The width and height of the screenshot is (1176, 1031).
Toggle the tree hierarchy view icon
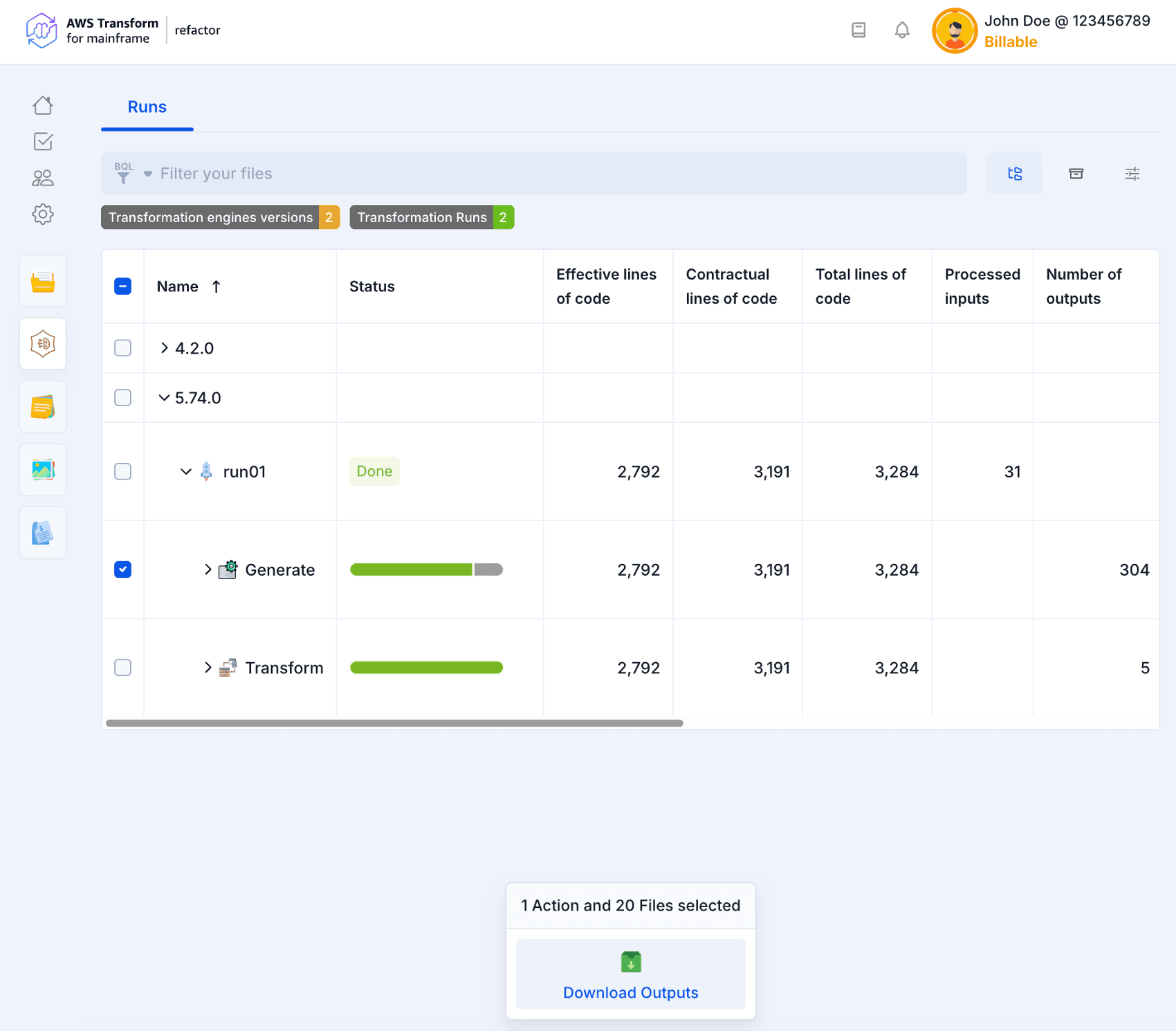1014,174
